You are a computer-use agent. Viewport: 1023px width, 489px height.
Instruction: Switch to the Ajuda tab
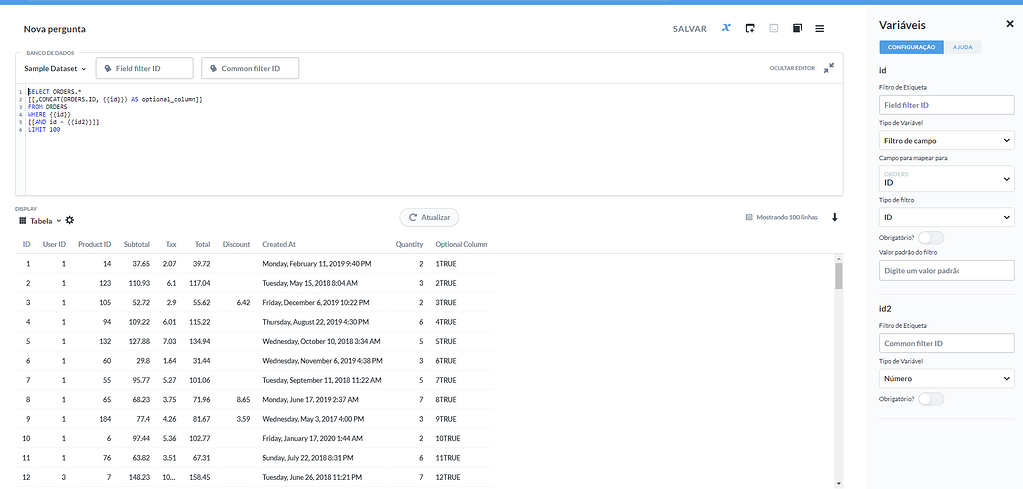pyautogui.click(x=962, y=47)
